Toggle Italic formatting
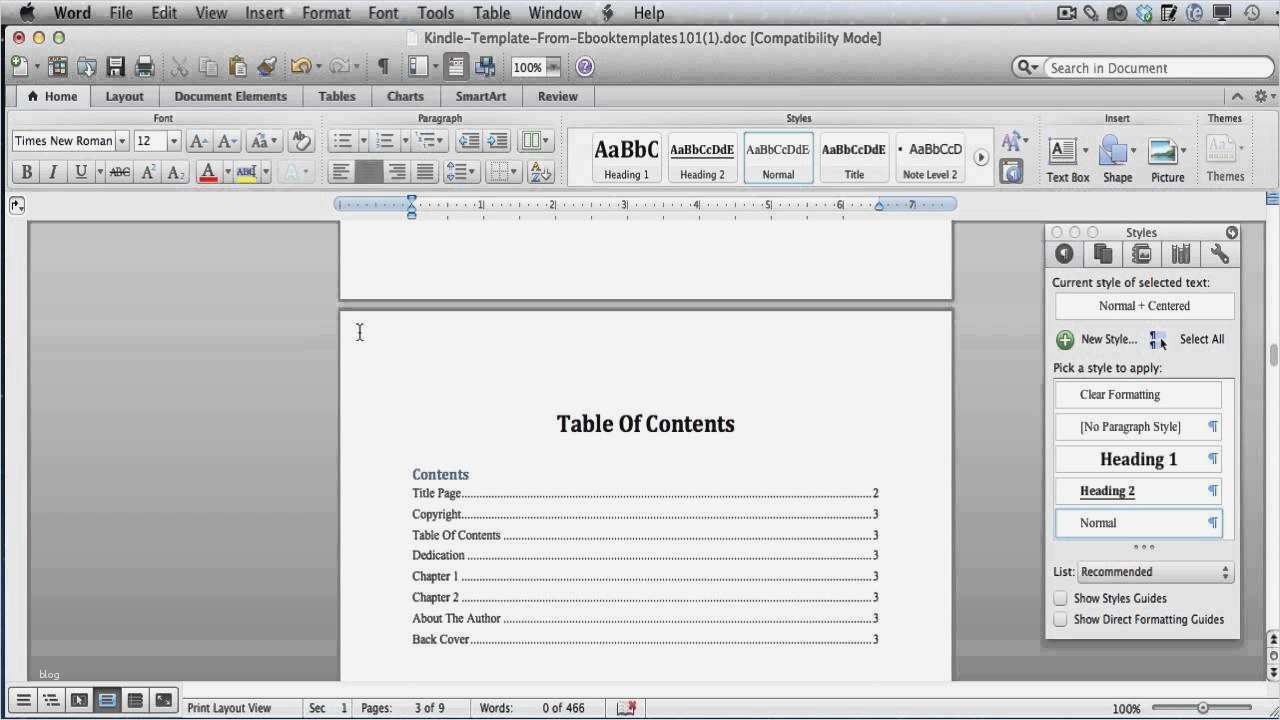The image size is (1280, 720). pyautogui.click(x=53, y=172)
